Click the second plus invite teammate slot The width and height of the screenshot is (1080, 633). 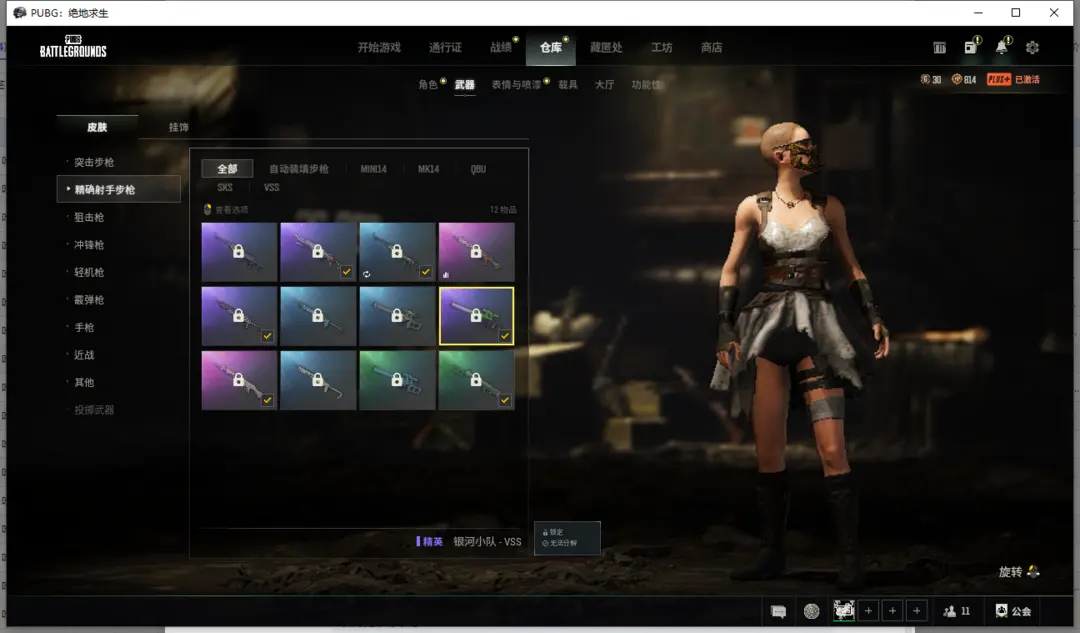[x=893, y=611]
